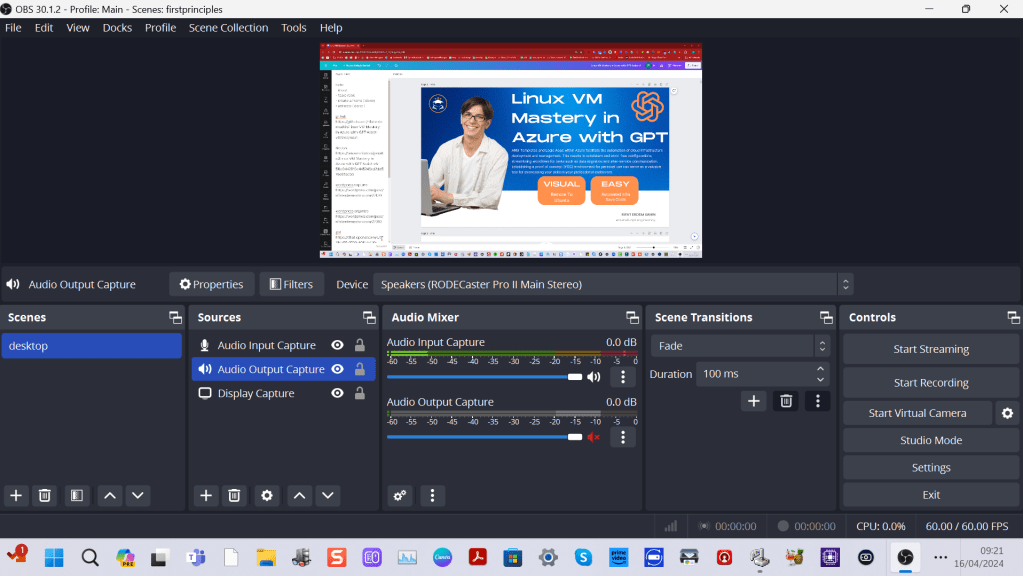Open Filters for selected source
The width and height of the screenshot is (1023, 576).
(x=291, y=284)
